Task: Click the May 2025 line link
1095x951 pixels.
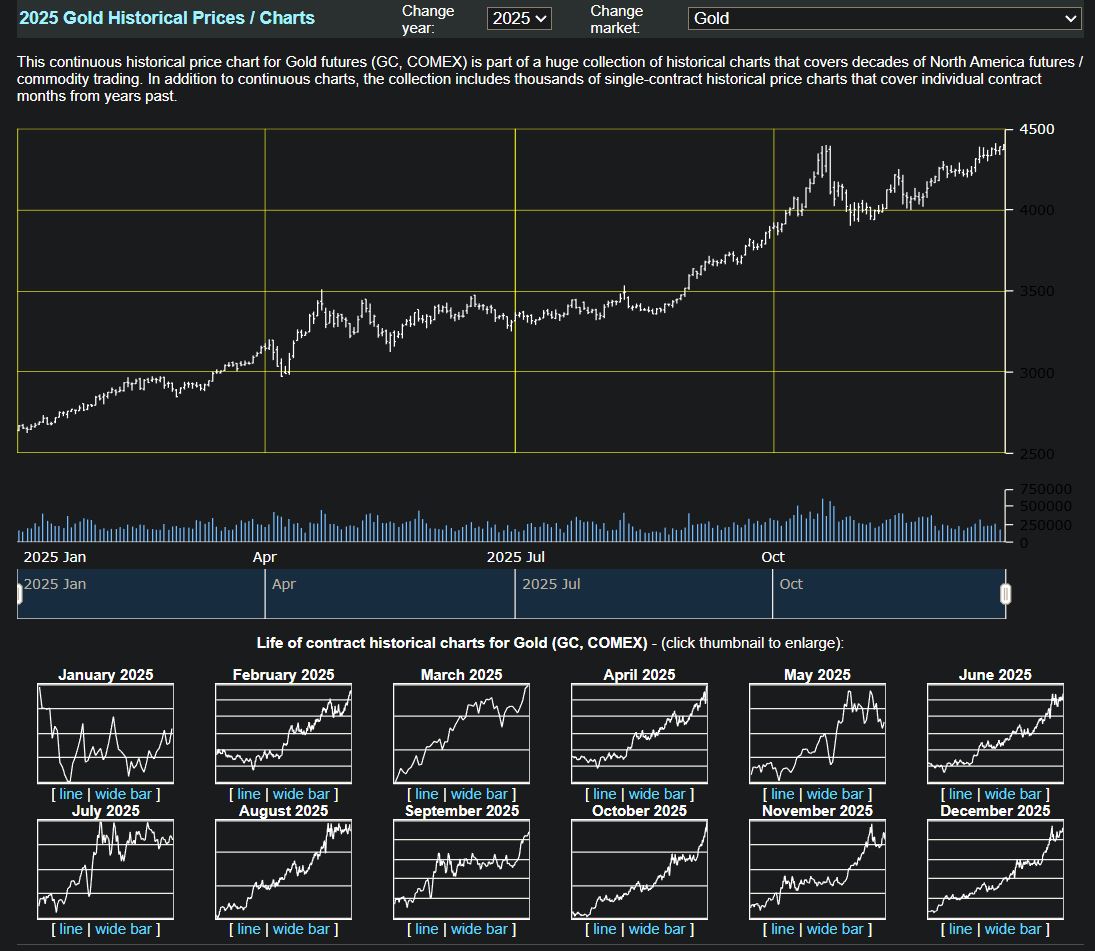Action: pos(783,794)
